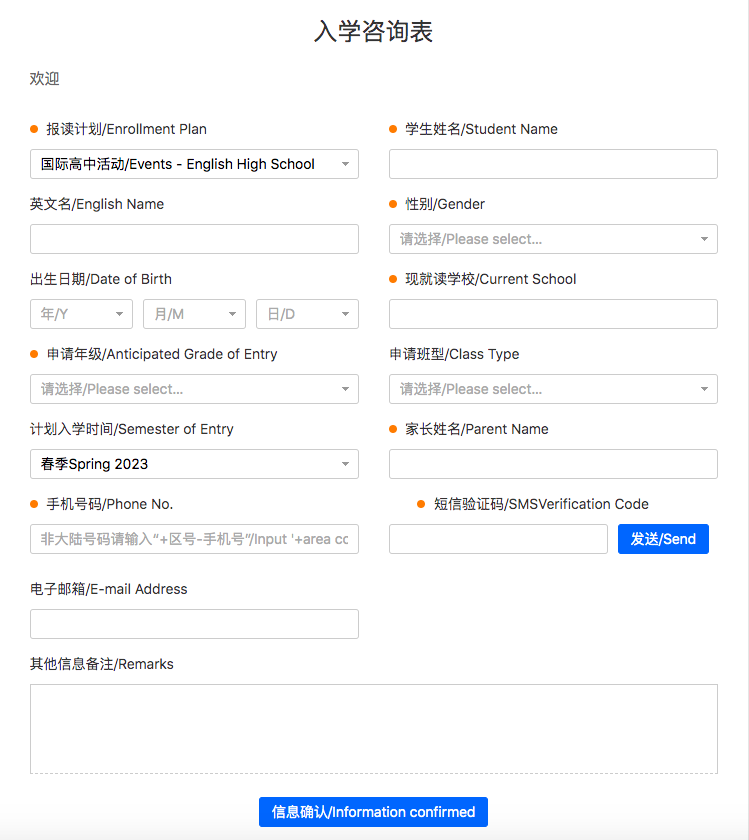Click the 计划入学时间/Semester of Entry label
The height and width of the screenshot is (840, 749).
[x=132, y=429]
